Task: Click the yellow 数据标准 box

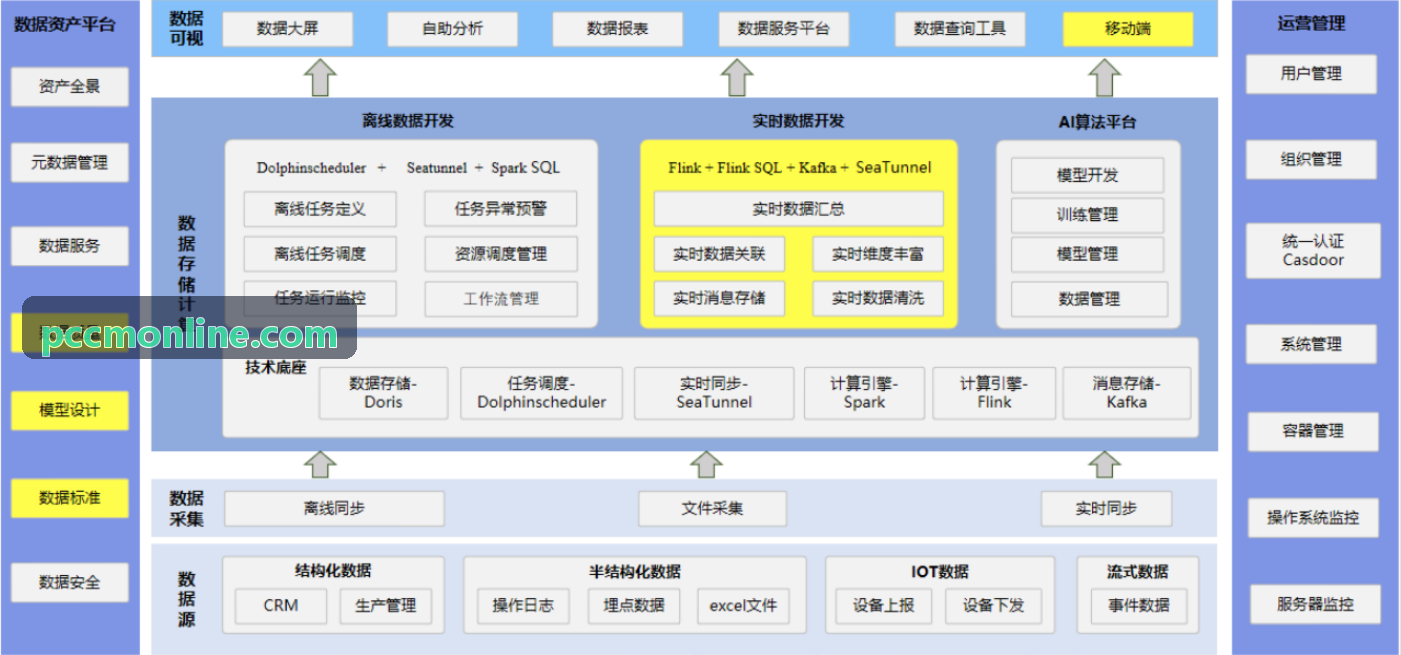Action: tap(70, 498)
